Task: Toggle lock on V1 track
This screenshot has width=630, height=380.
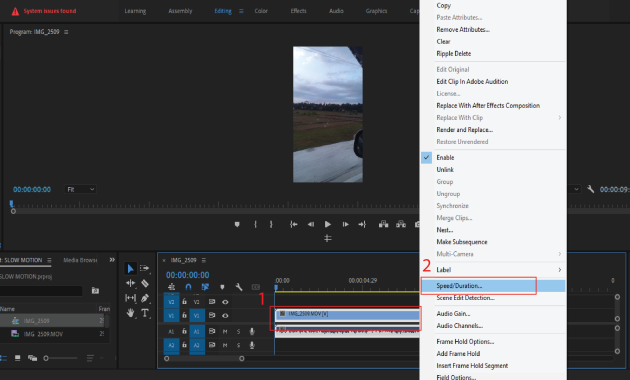Action: 184,315
